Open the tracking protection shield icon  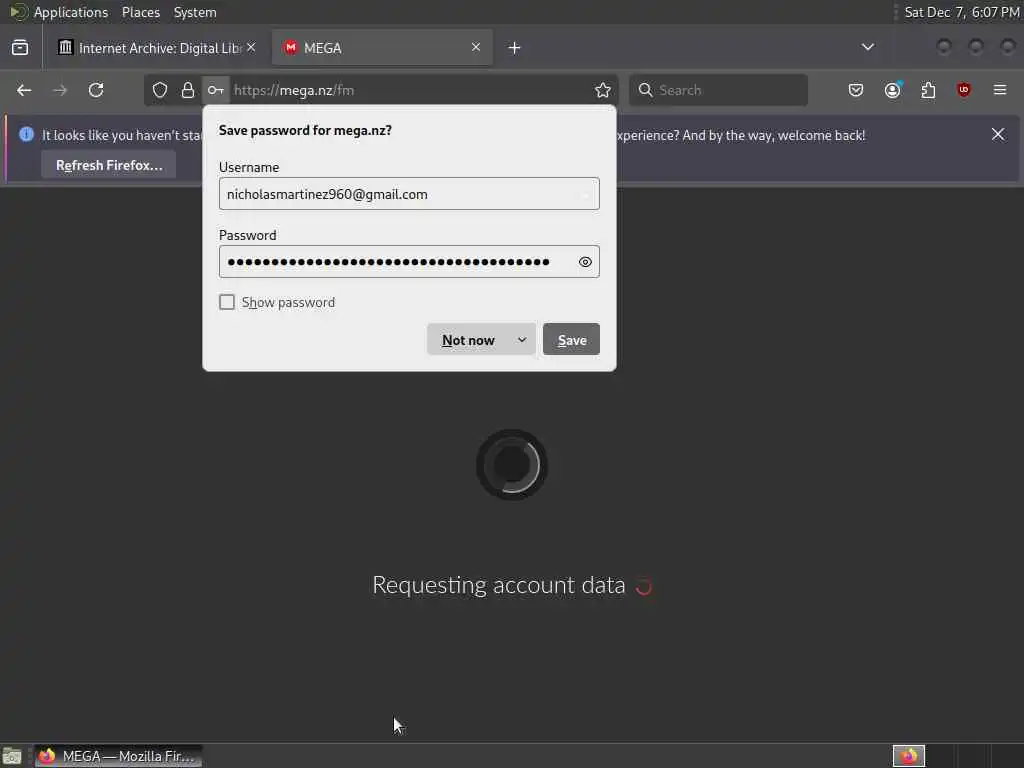pyautogui.click(x=160, y=90)
